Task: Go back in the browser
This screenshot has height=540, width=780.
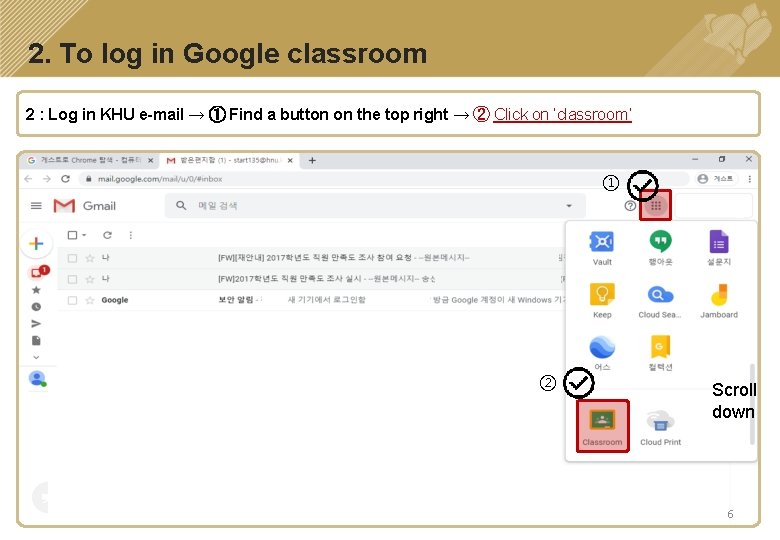Action: (28, 179)
